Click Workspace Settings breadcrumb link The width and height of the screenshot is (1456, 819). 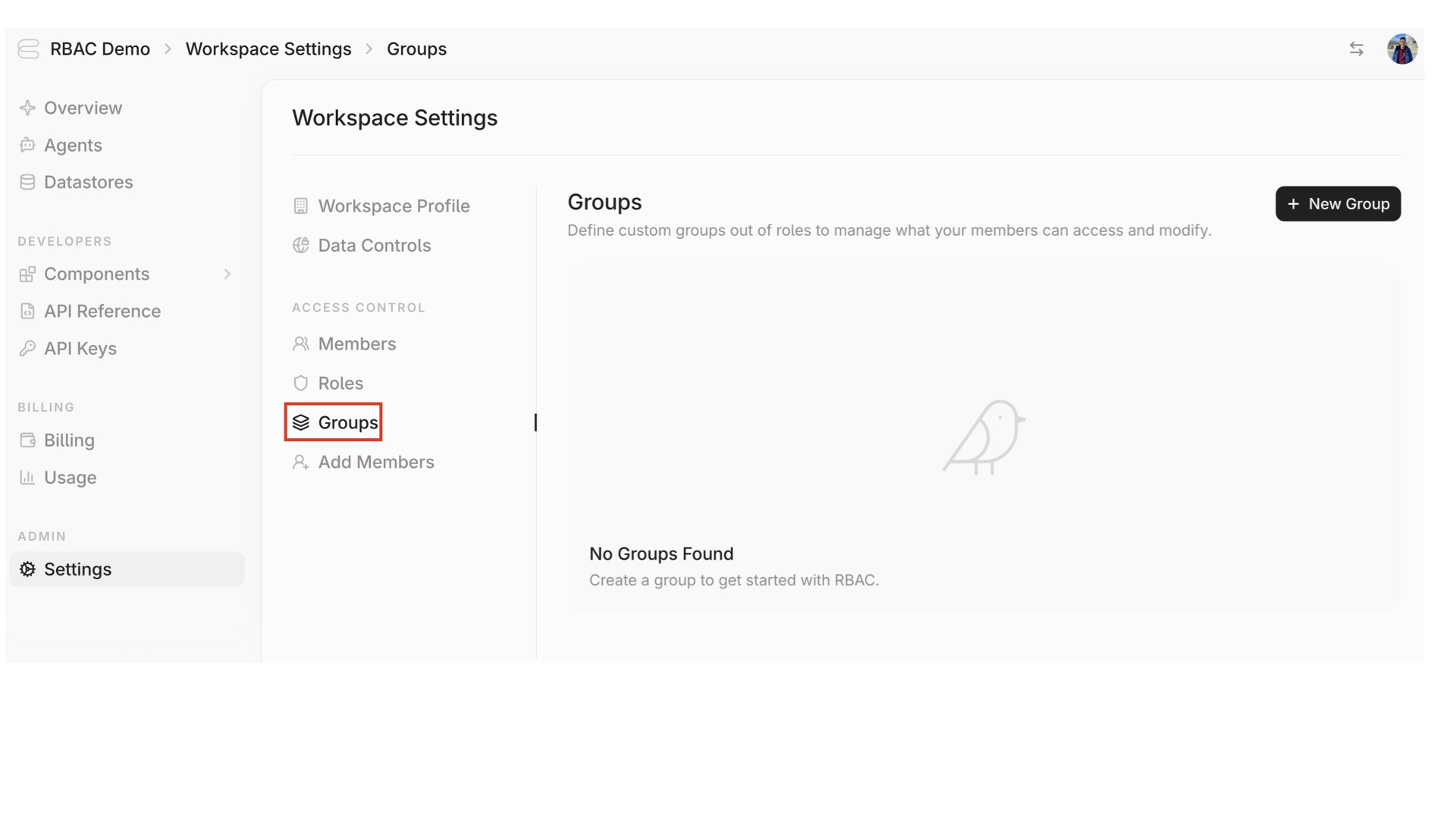(x=268, y=49)
